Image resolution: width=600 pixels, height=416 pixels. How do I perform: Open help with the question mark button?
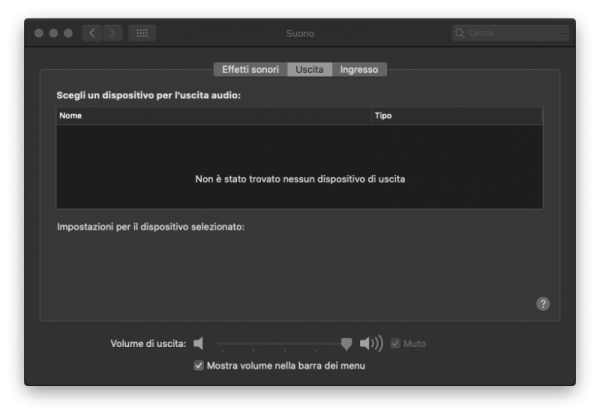[543, 304]
